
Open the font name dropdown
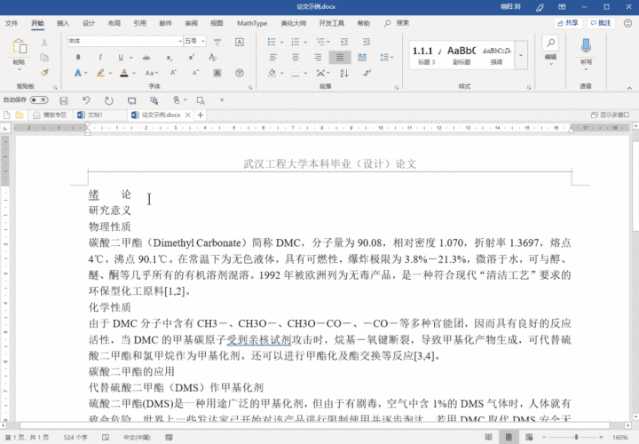tap(180, 41)
